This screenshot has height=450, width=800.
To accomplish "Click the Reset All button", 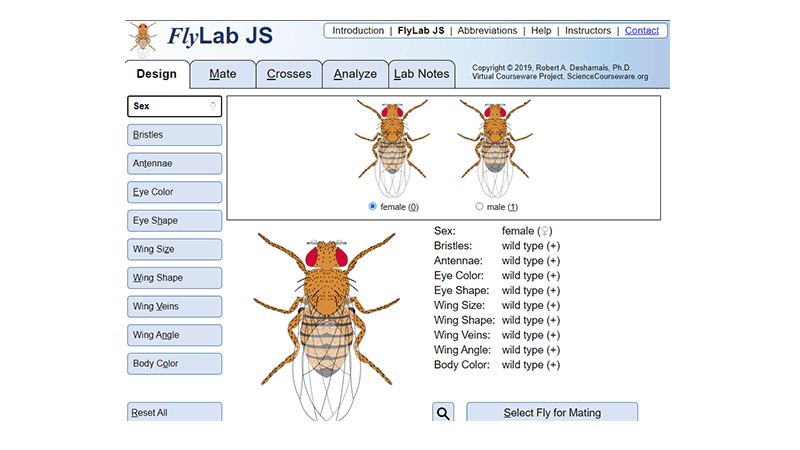I will point(175,413).
